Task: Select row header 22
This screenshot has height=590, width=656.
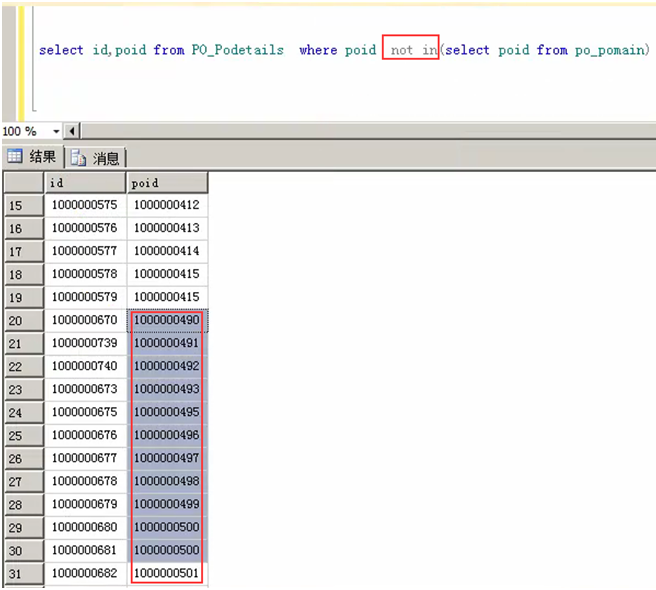Action: [24, 367]
